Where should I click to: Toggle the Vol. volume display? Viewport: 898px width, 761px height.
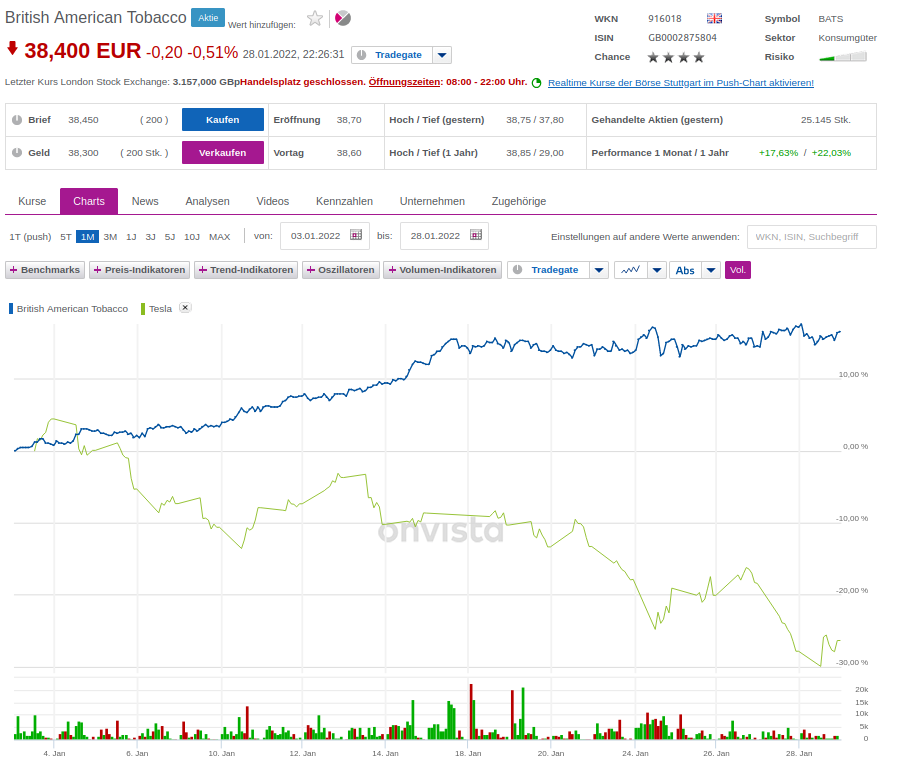click(738, 270)
